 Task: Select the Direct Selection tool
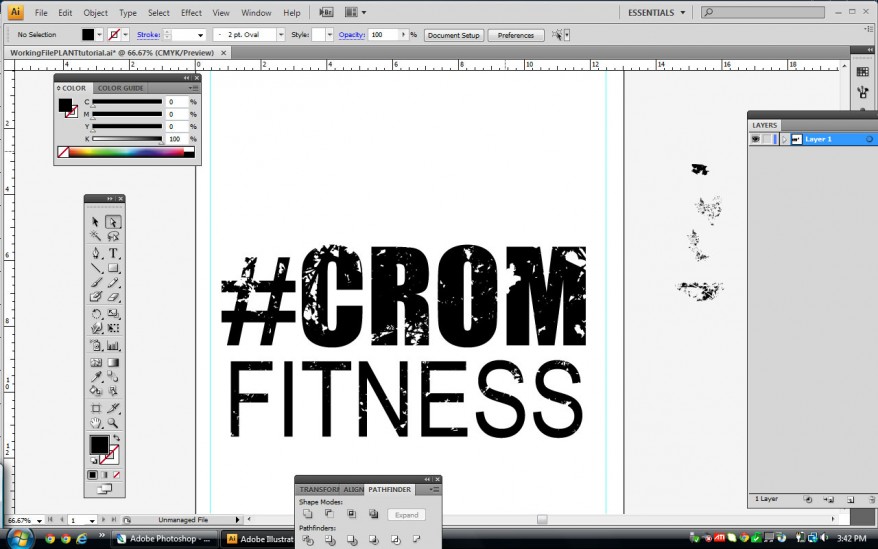click(113, 222)
